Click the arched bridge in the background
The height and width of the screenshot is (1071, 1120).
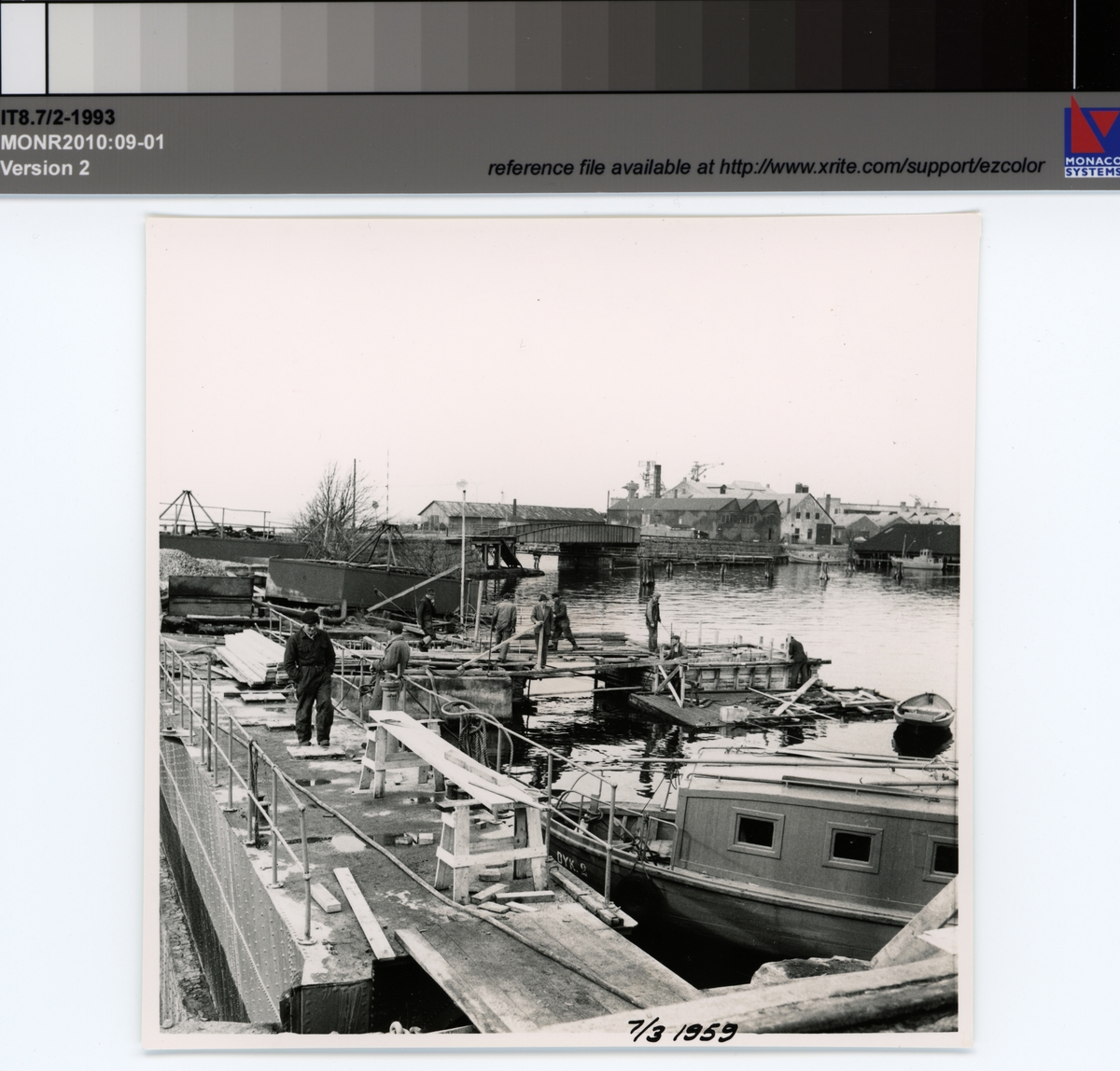pos(558,536)
